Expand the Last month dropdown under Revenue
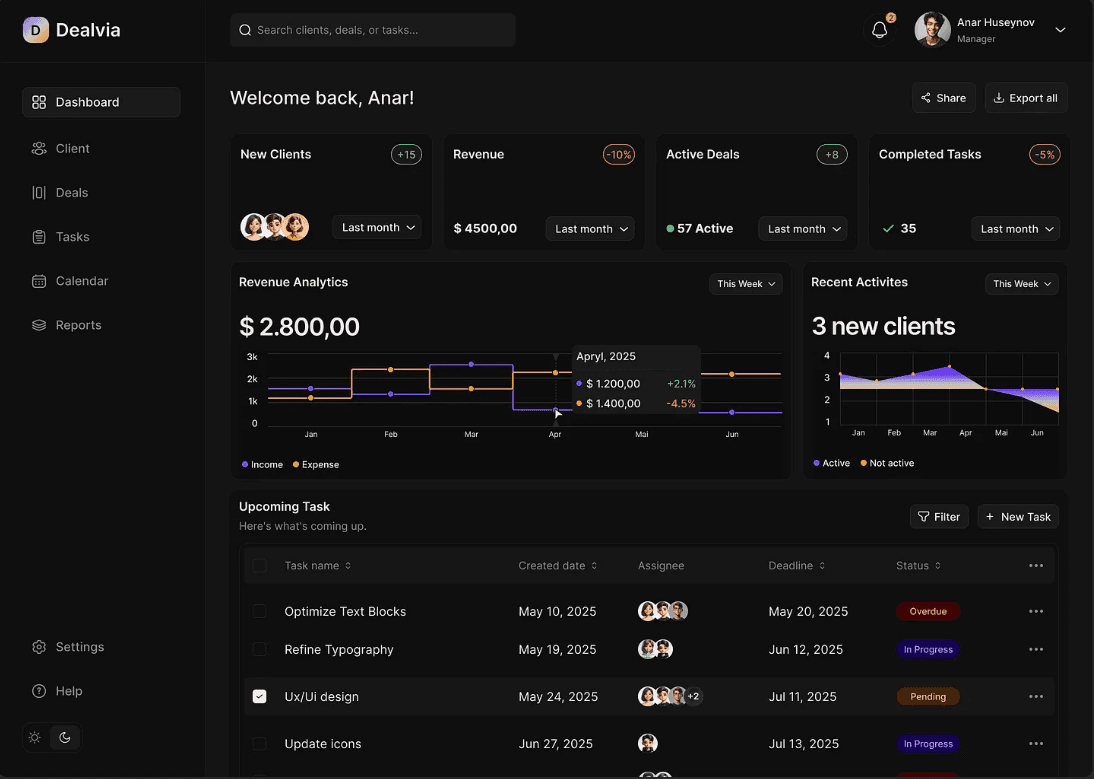The height and width of the screenshot is (779, 1094). (589, 229)
